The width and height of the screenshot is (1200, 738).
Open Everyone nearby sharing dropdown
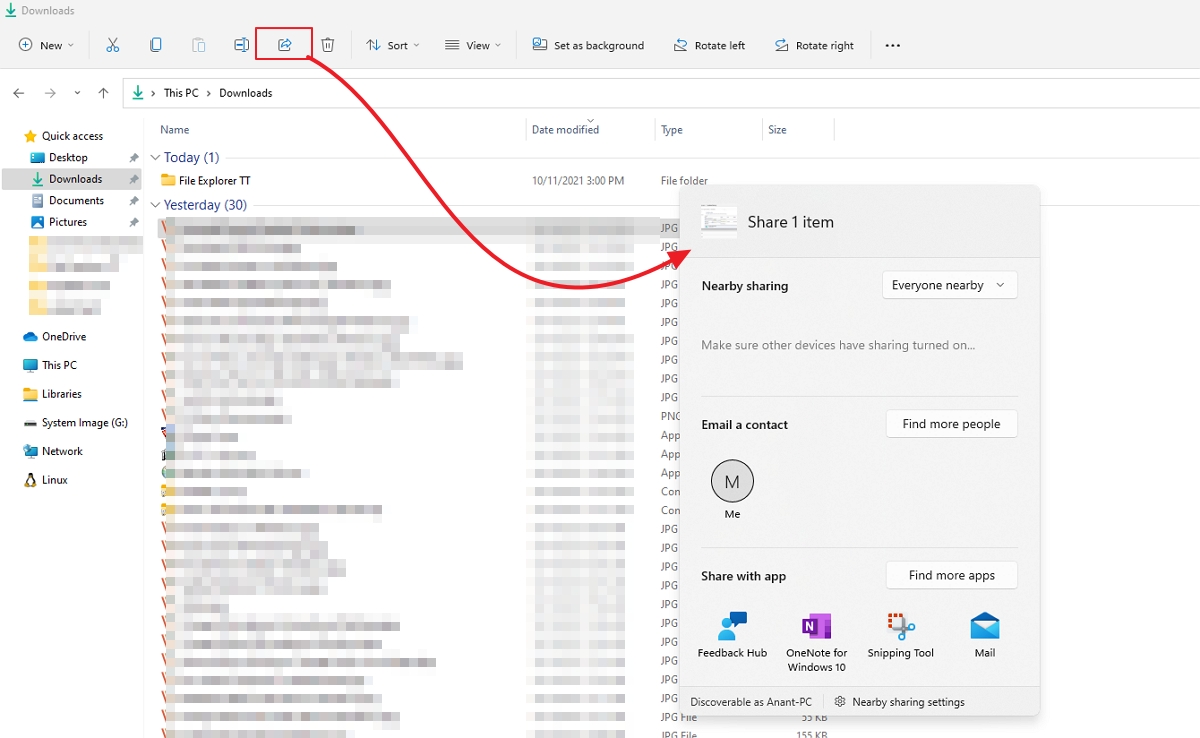coord(949,285)
